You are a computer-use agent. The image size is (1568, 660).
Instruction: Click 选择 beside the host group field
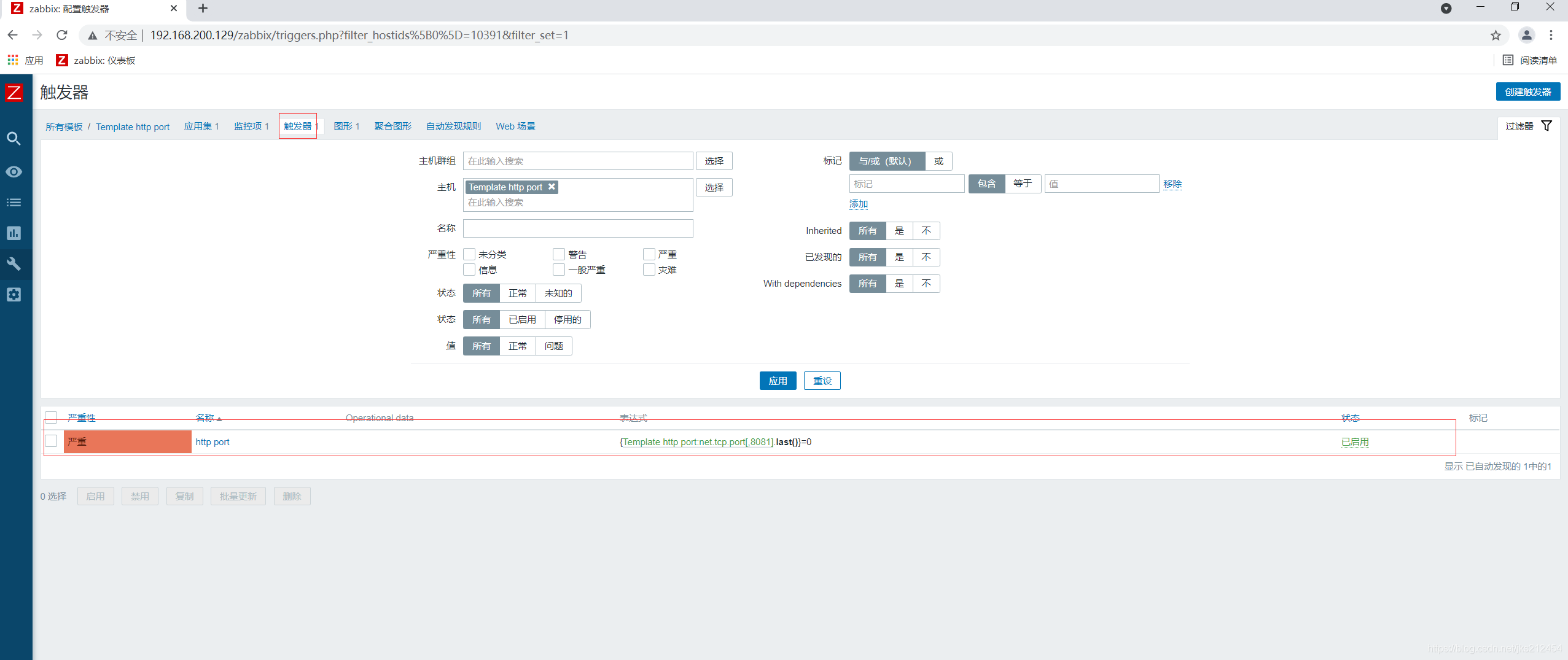[x=714, y=161]
